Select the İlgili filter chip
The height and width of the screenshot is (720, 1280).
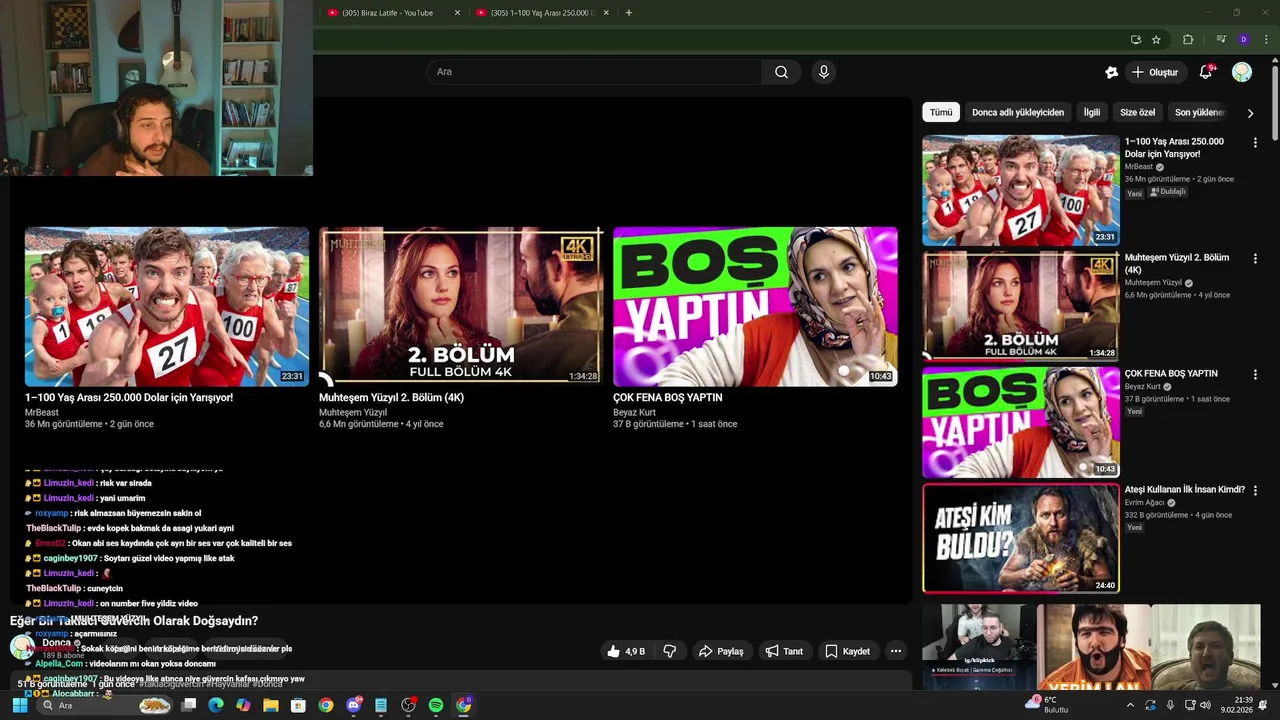point(1092,113)
